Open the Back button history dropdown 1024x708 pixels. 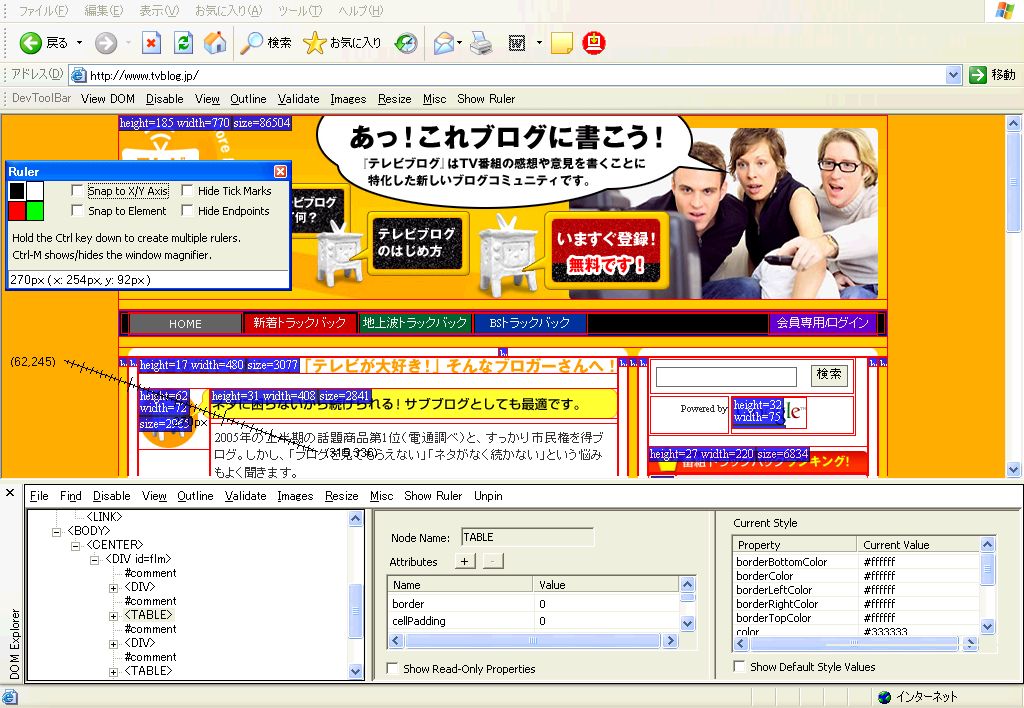click(x=80, y=43)
